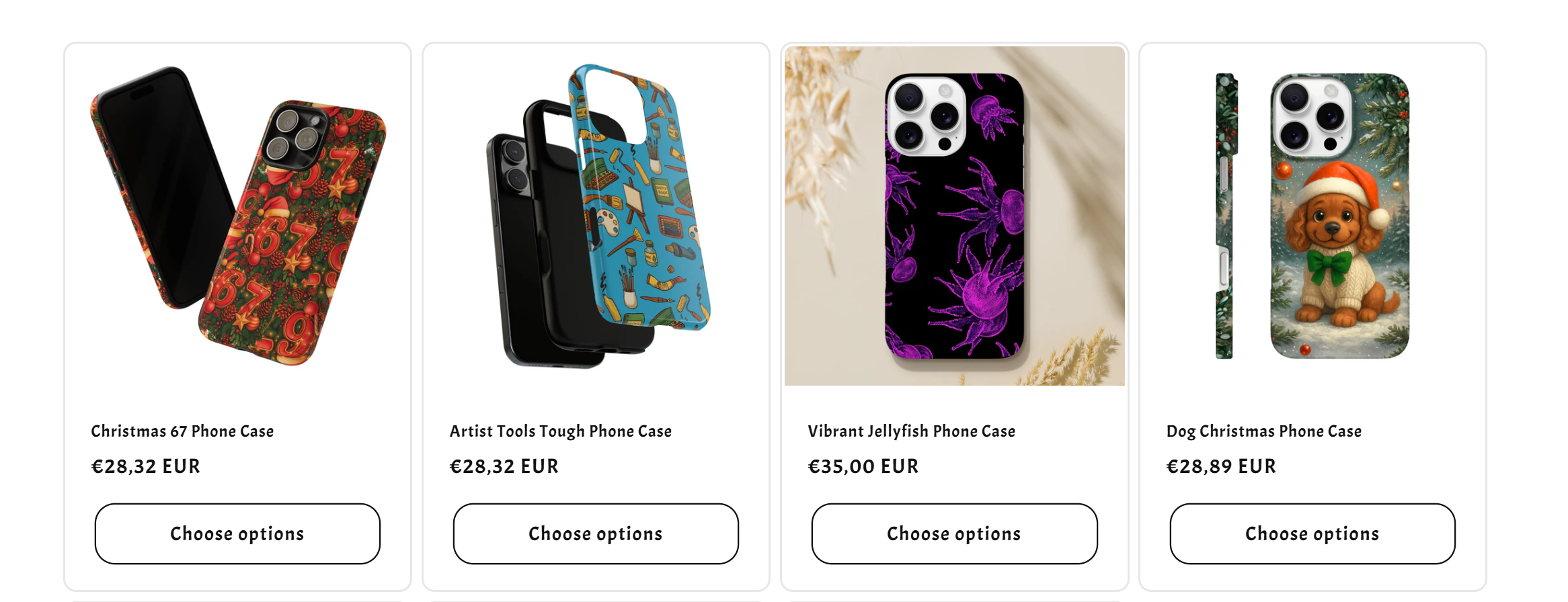This screenshot has width=1568, height=602.
Task: Click the puppy in Santa hat case image
Action: point(1339,216)
